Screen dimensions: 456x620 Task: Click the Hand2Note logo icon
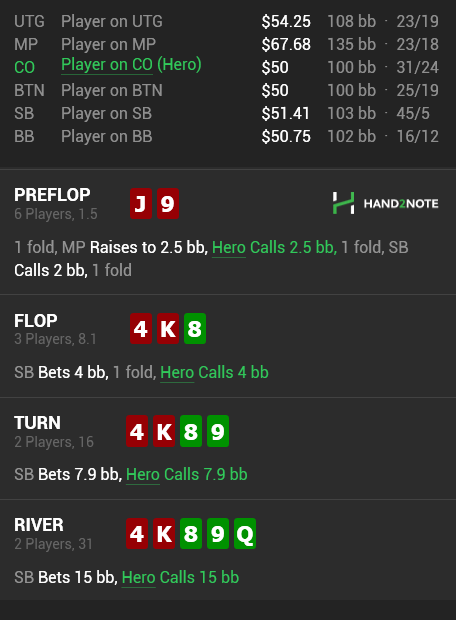click(343, 203)
